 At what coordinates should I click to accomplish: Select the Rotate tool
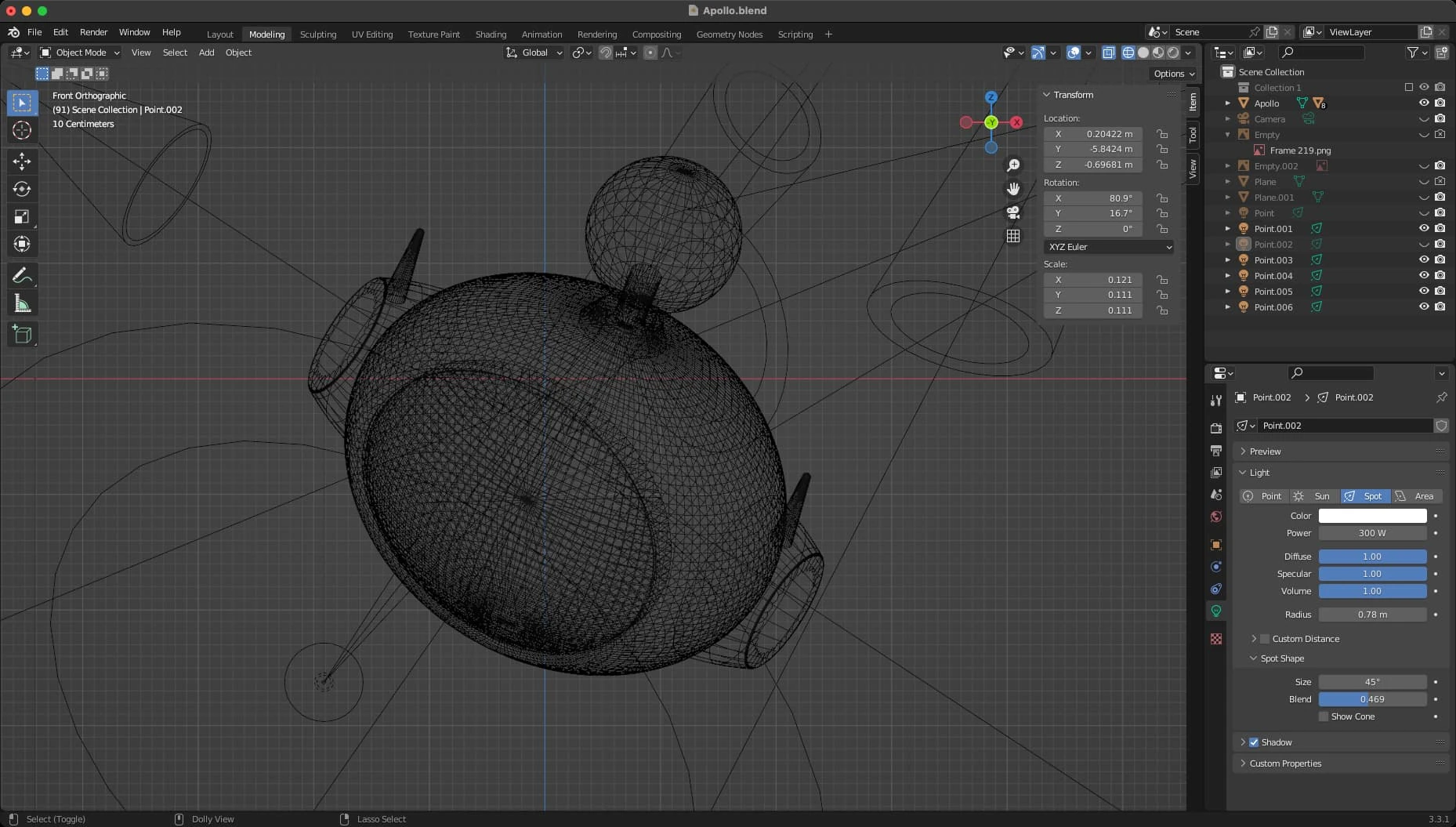tap(22, 189)
